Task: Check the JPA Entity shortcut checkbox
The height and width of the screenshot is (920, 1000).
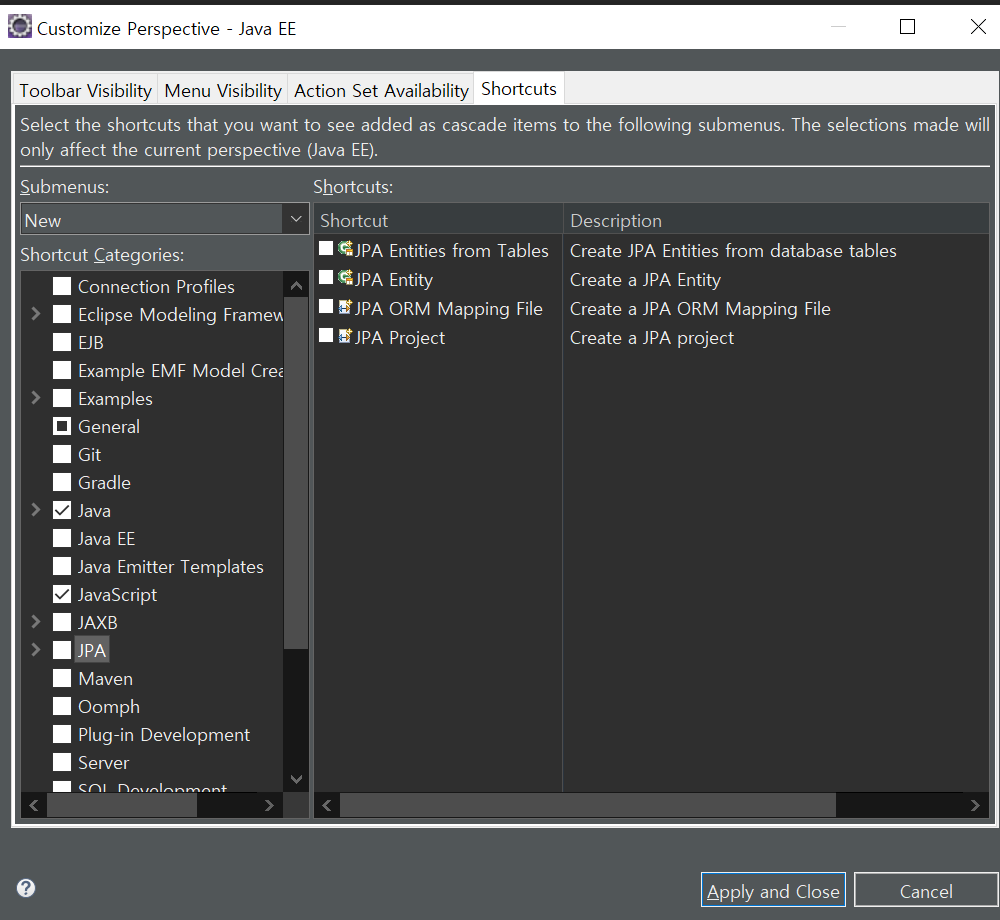Action: (x=326, y=277)
